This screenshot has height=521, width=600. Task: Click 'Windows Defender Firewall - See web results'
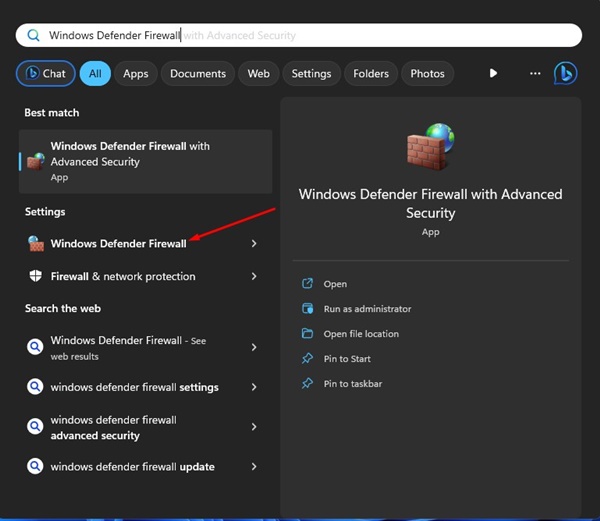[145, 347]
